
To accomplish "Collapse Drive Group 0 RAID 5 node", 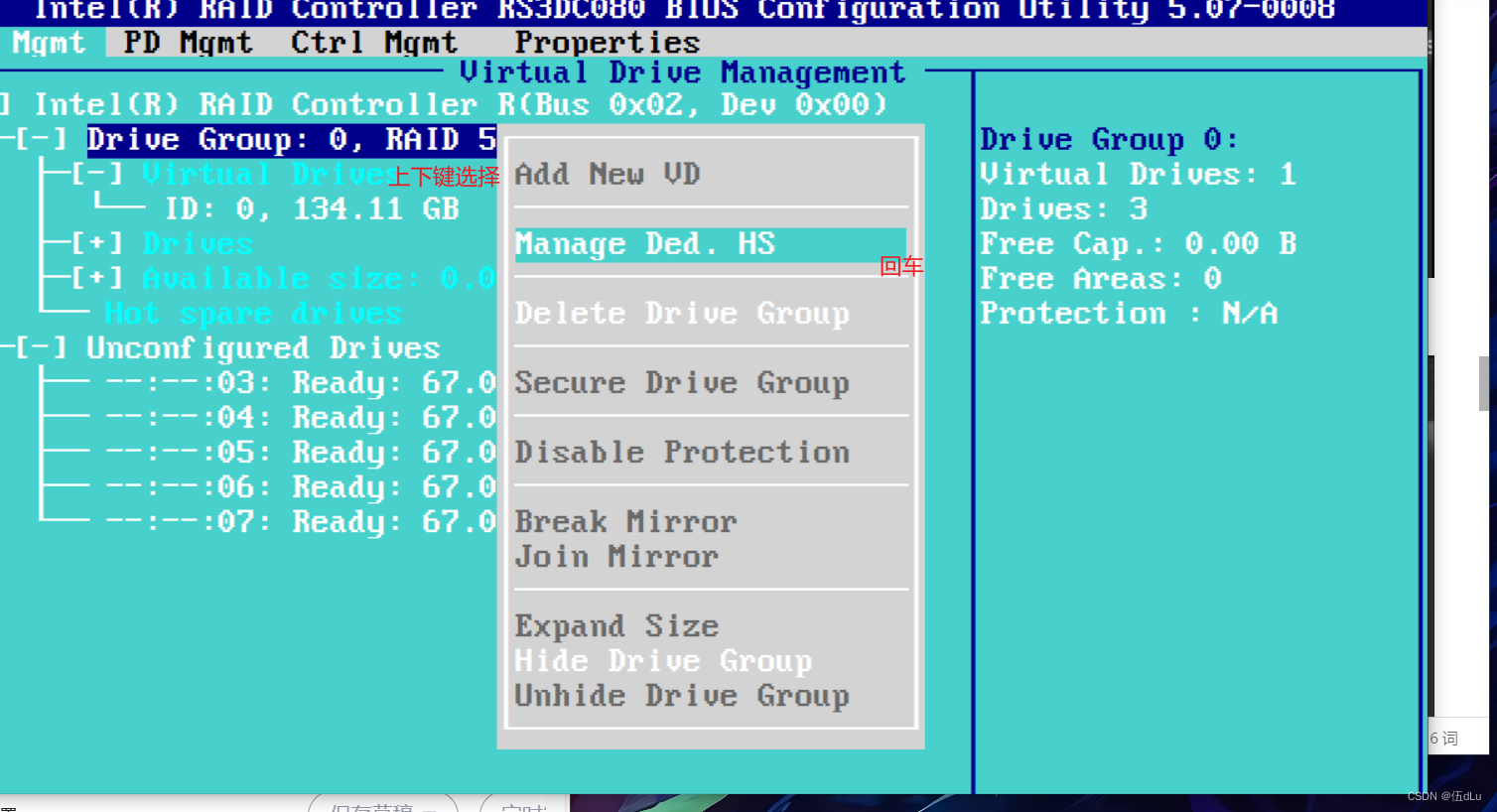I will pyautogui.click(x=40, y=140).
